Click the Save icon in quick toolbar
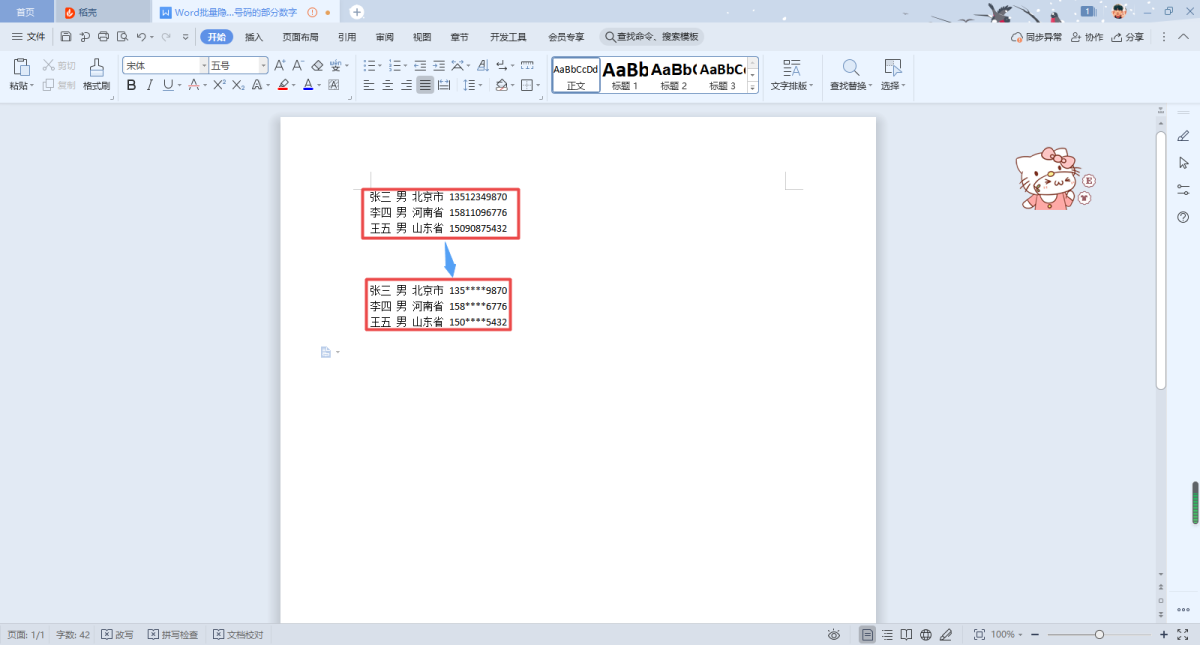 66,37
